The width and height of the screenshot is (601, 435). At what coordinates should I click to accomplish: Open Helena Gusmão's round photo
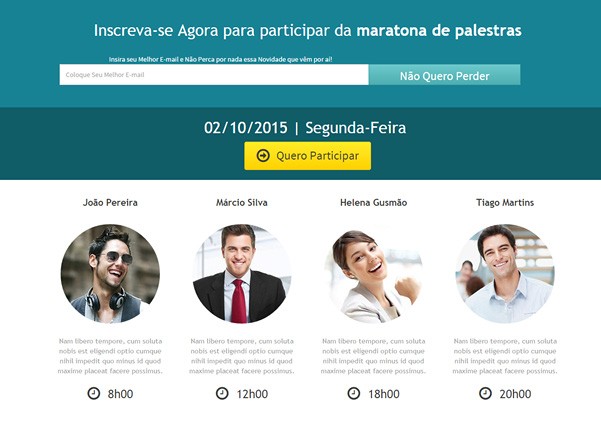pyautogui.click(x=374, y=274)
